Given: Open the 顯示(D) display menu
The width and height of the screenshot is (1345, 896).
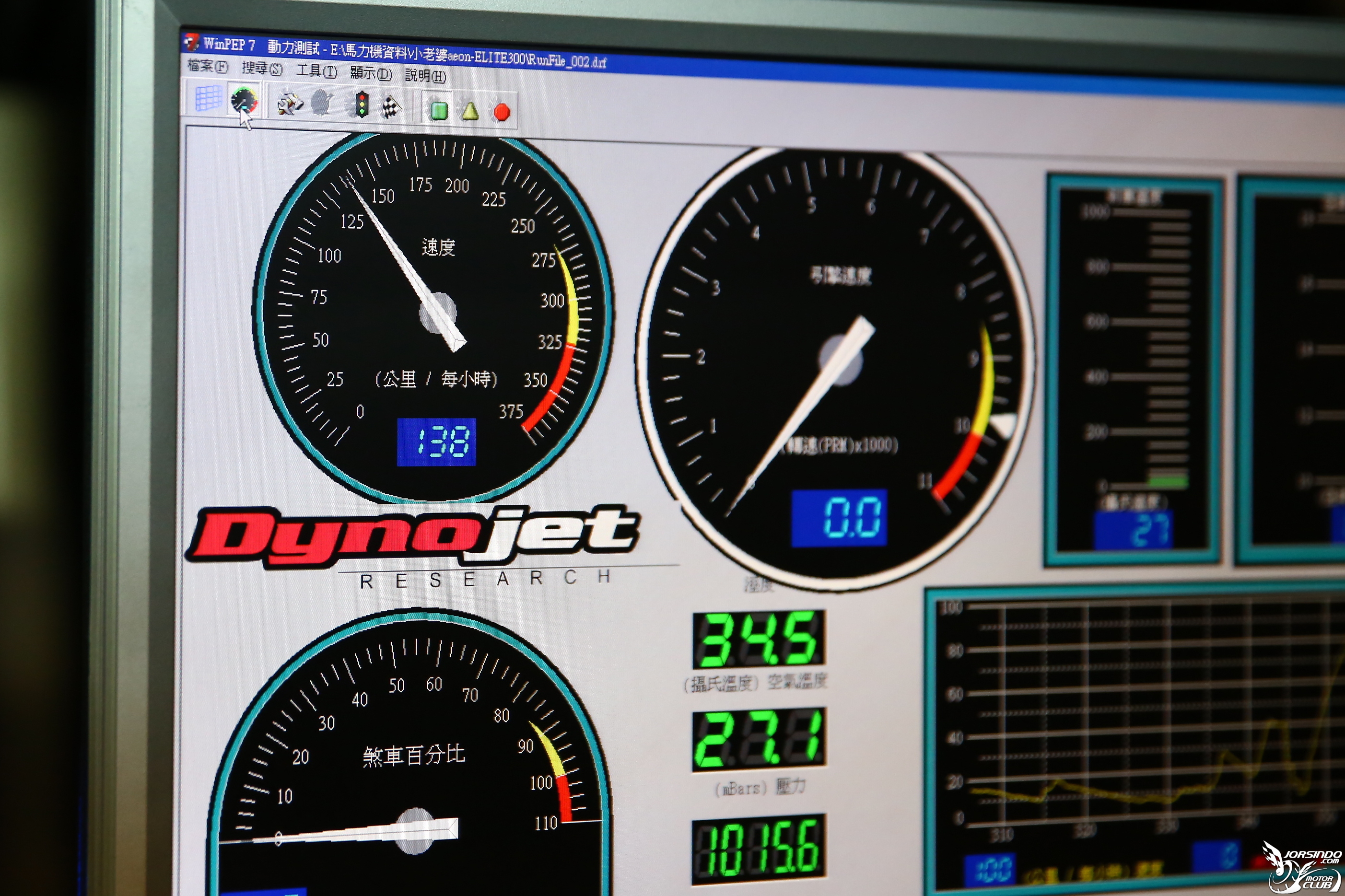Looking at the screenshot, I should click(x=371, y=73).
